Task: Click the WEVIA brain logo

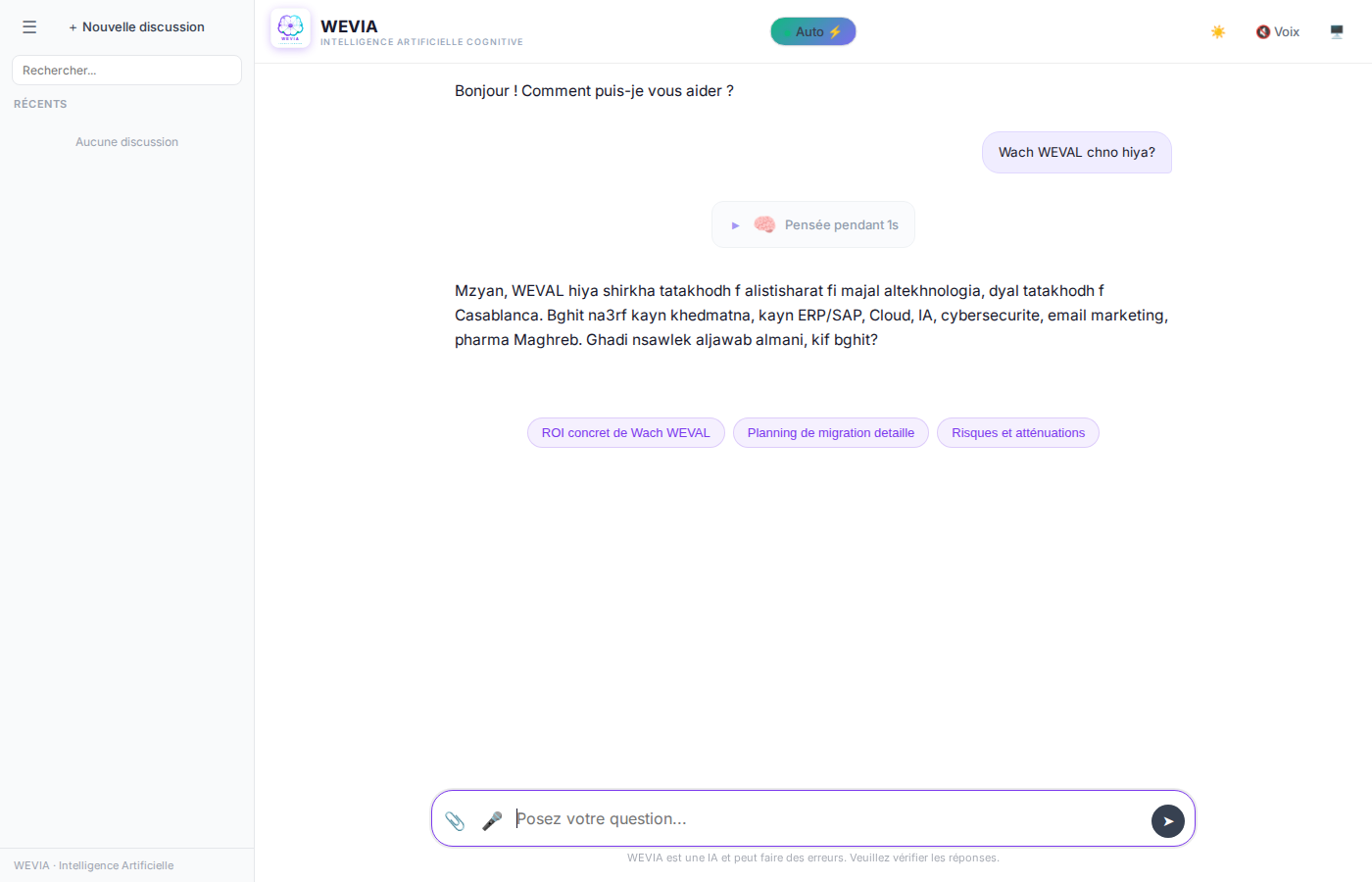Action: [x=290, y=28]
